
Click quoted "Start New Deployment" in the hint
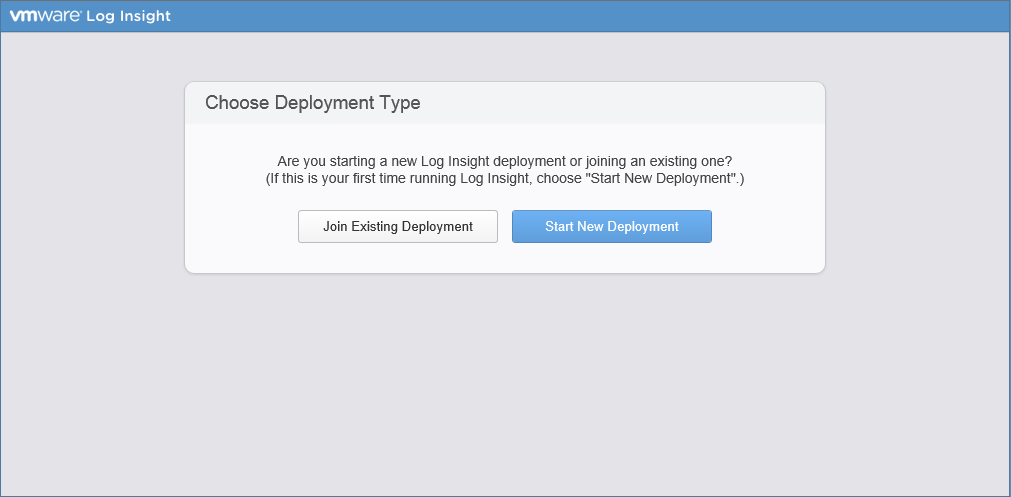(667, 178)
